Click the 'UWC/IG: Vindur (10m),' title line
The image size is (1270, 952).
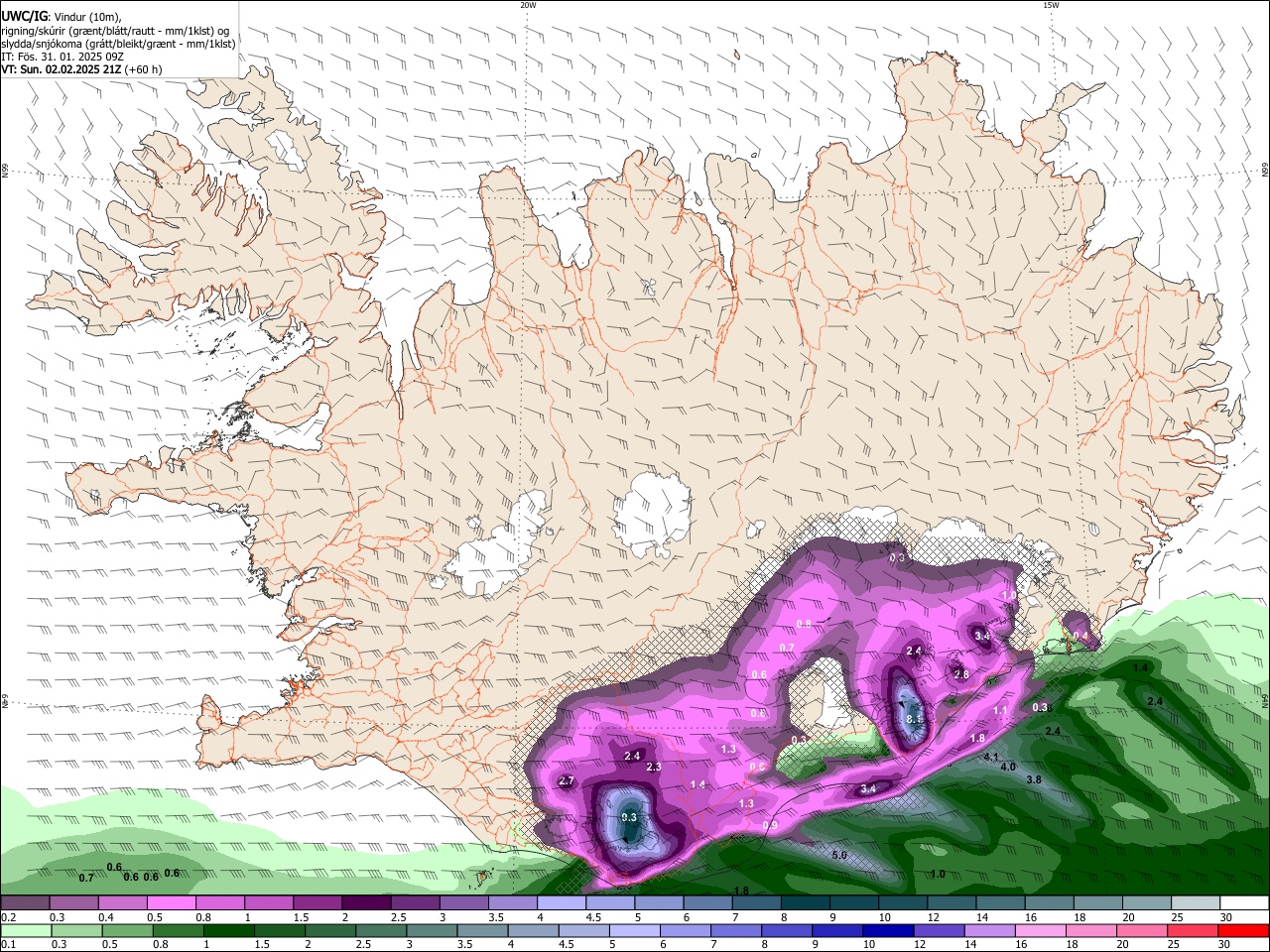tap(62, 16)
